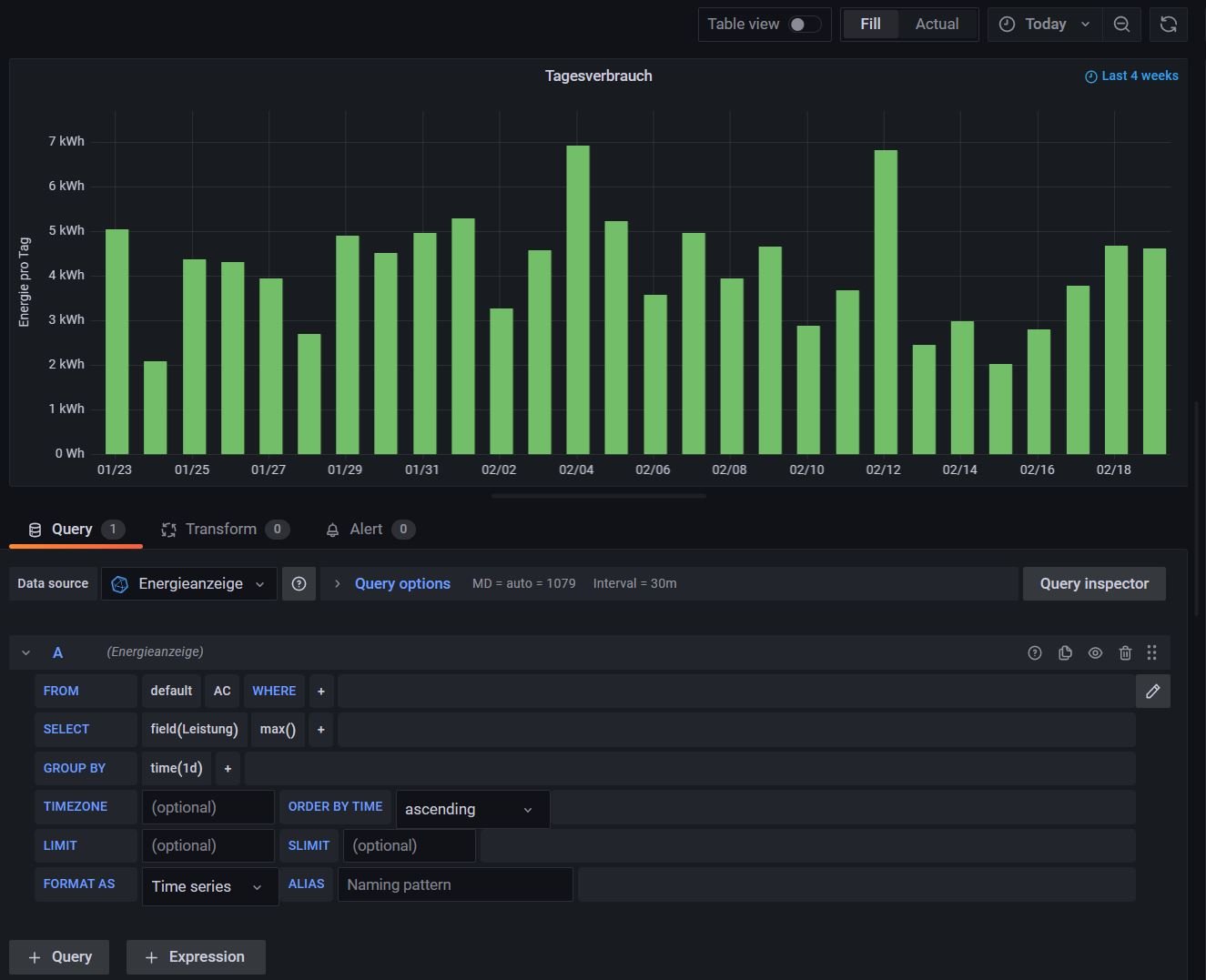The height and width of the screenshot is (980, 1206).
Task: Click the refresh dashboard icon
Action: pyautogui.click(x=1169, y=25)
